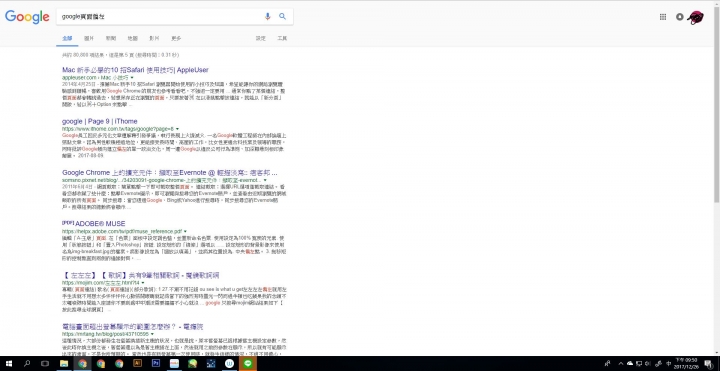The height and width of the screenshot is (371, 720).
Task: Open File Explorer from taskbar
Action: 64,364
